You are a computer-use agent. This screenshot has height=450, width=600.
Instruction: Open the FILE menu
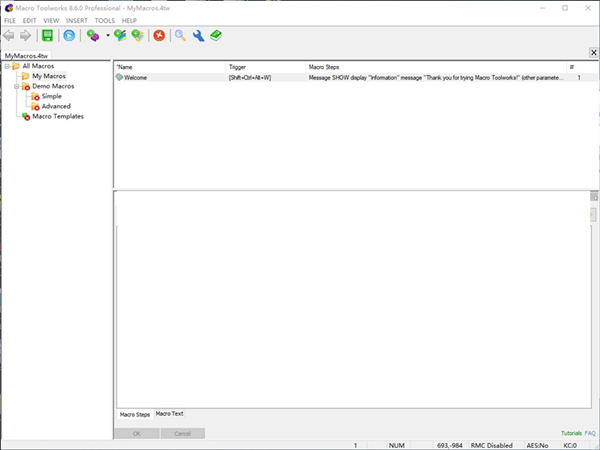pyautogui.click(x=10, y=21)
